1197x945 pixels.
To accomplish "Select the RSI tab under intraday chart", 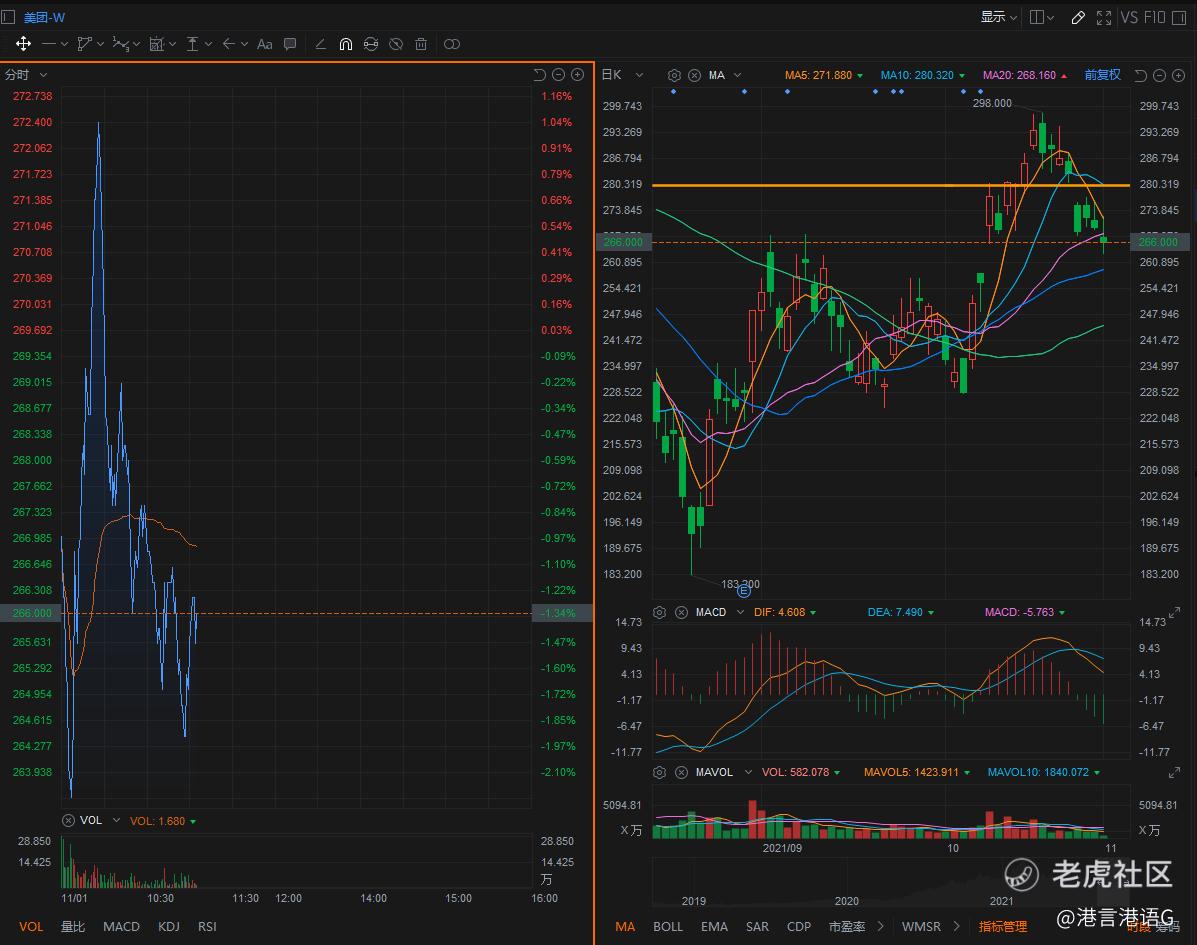I will coord(207,926).
